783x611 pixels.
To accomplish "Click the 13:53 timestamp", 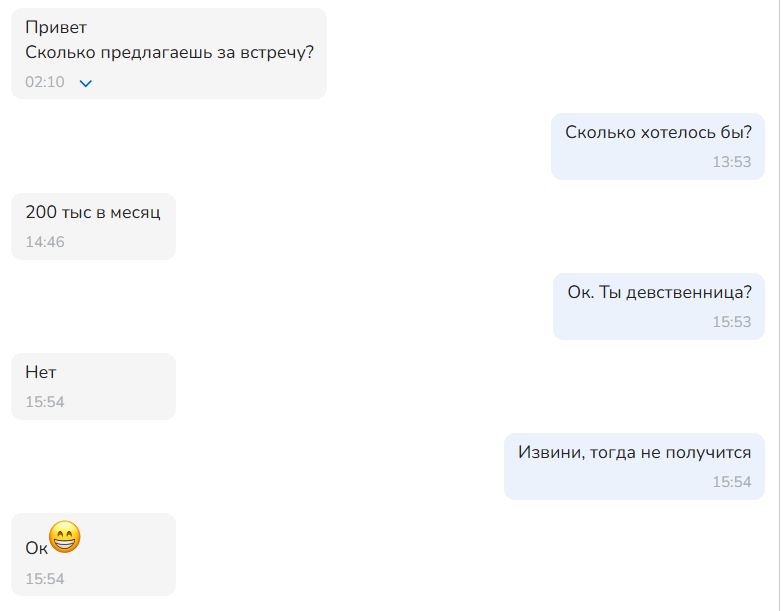I will [732, 162].
